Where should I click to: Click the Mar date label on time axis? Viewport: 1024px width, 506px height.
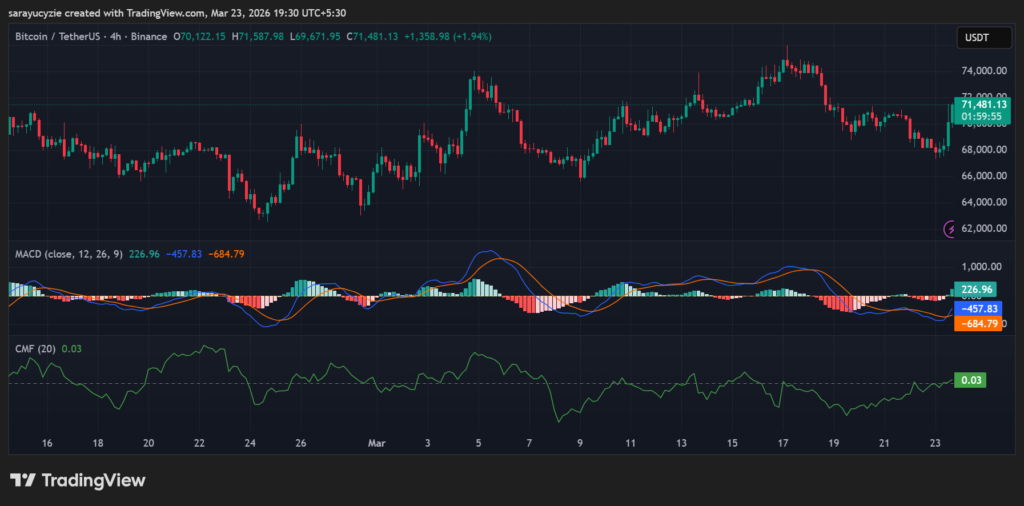(x=376, y=442)
